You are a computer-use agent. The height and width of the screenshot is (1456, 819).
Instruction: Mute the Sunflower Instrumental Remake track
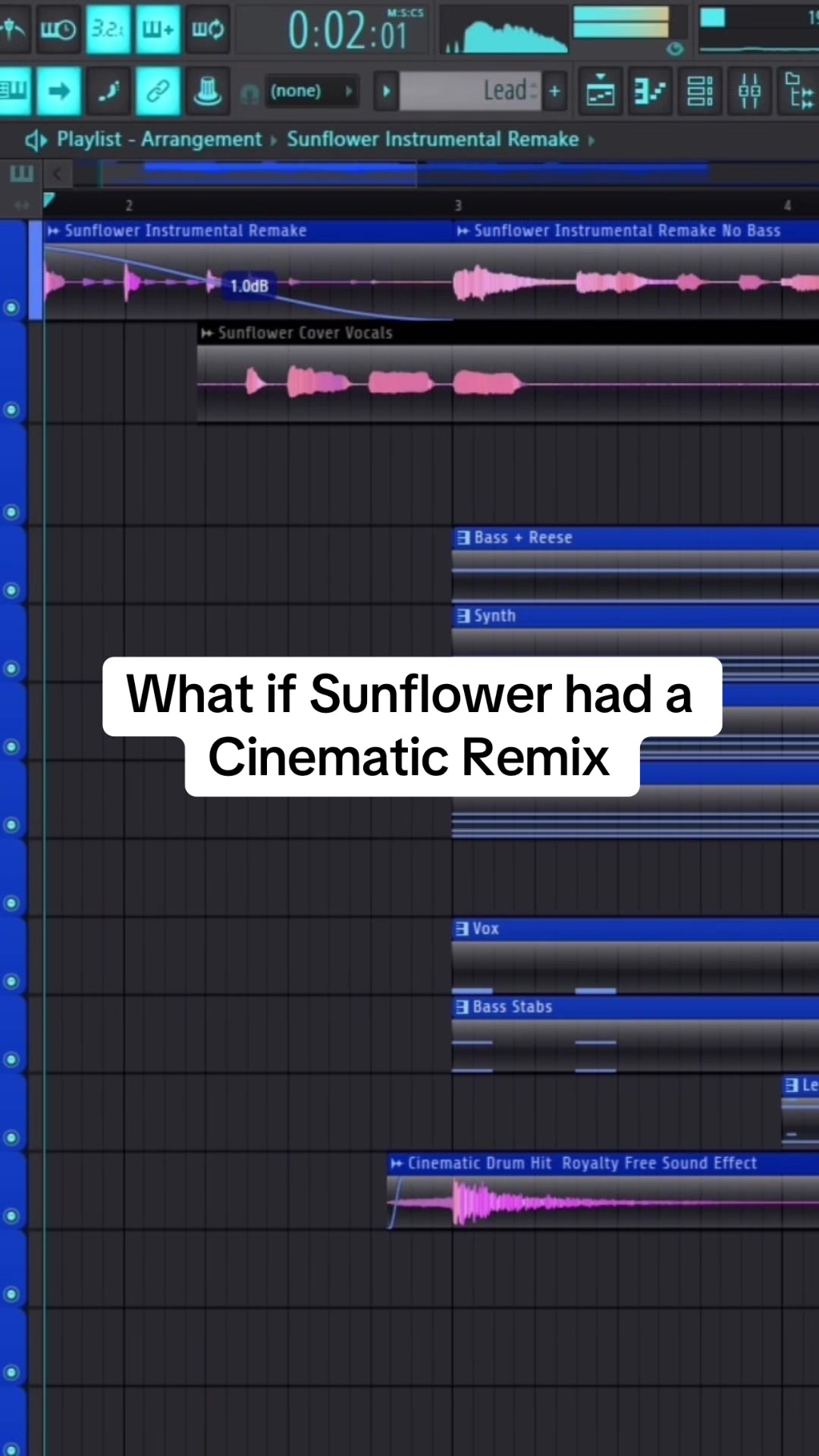point(11,307)
